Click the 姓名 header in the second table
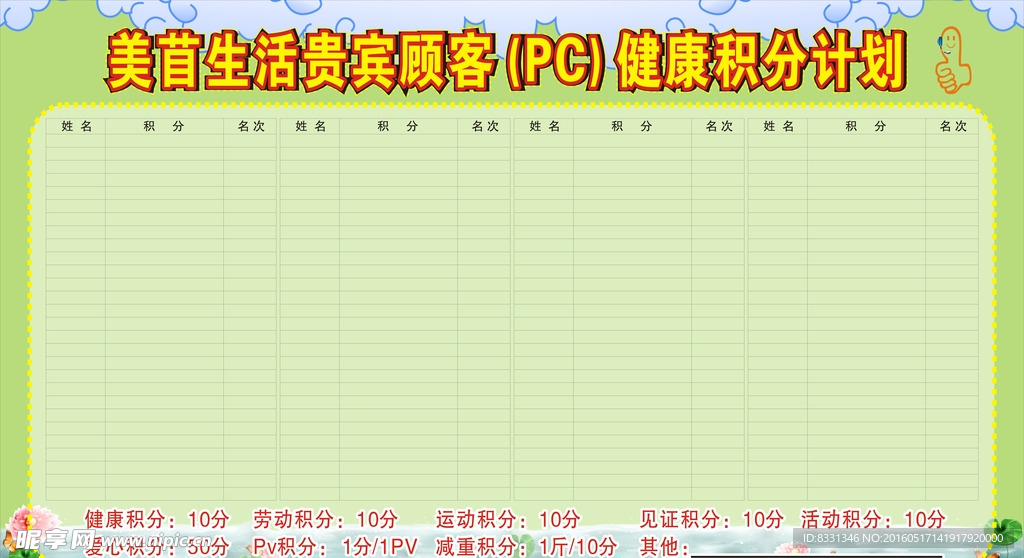 (310, 126)
